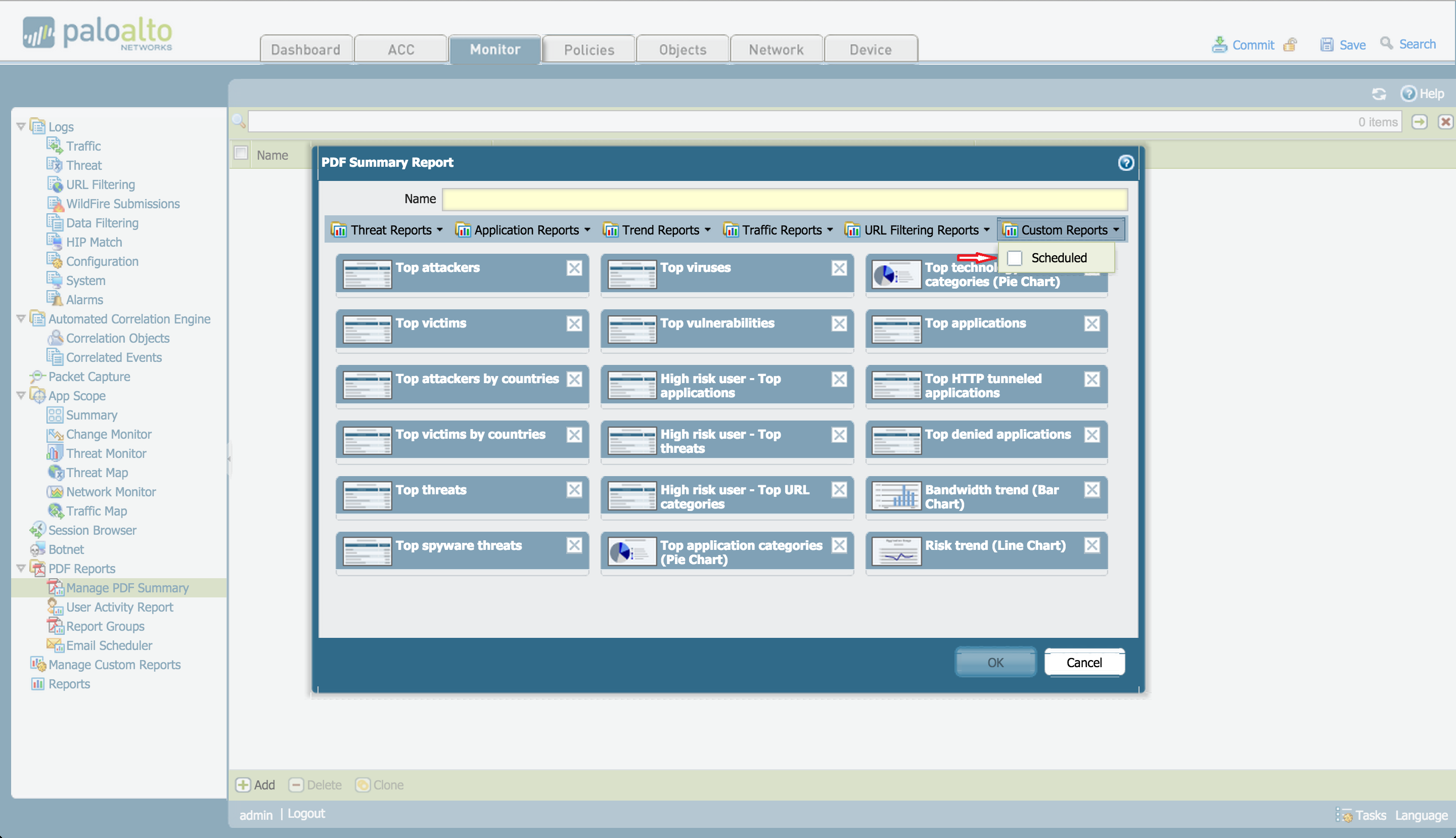Open the dialog help question-mark icon

[x=1125, y=163]
